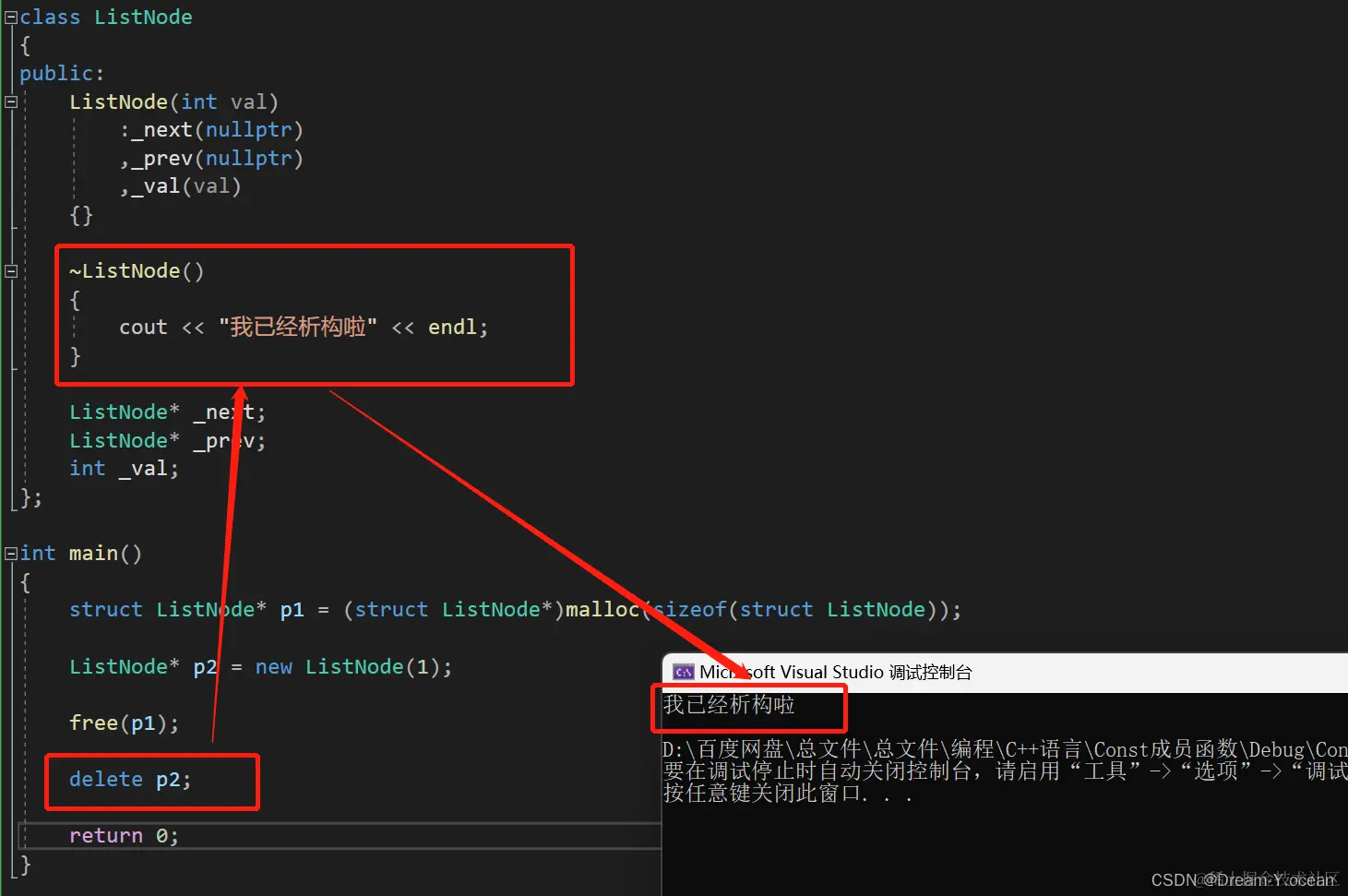Click the class name after 'class' keyword
1348x896 pixels.
pos(143,18)
